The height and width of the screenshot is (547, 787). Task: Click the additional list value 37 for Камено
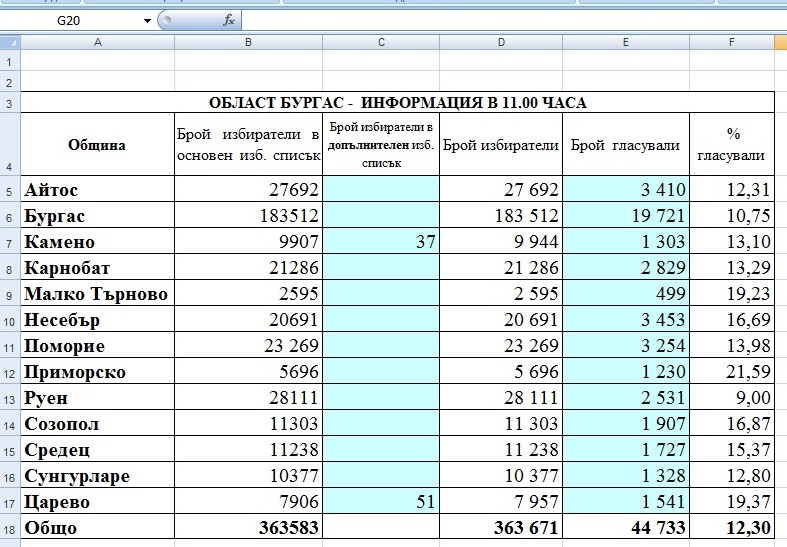click(381, 241)
